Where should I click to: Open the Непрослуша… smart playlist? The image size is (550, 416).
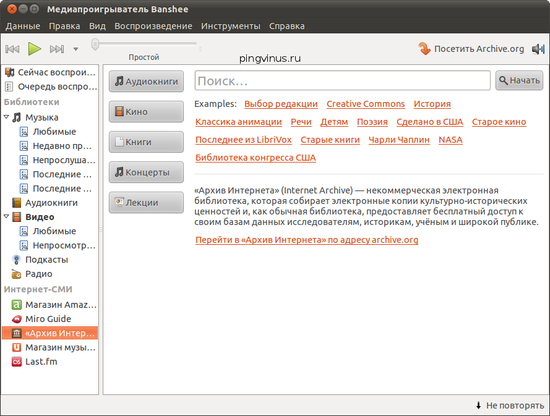(63, 160)
